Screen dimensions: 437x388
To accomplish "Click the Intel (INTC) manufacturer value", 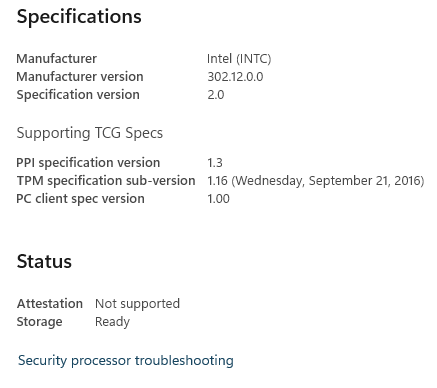I will click(239, 59).
